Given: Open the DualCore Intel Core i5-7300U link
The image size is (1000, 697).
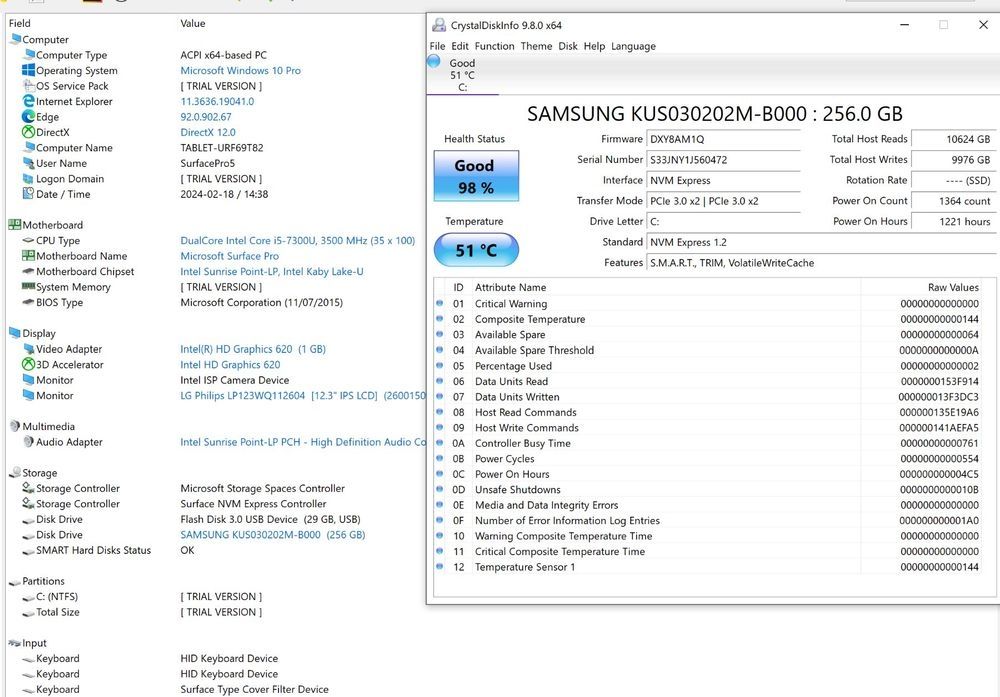Looking at the screenshot, I should [297, 240].
